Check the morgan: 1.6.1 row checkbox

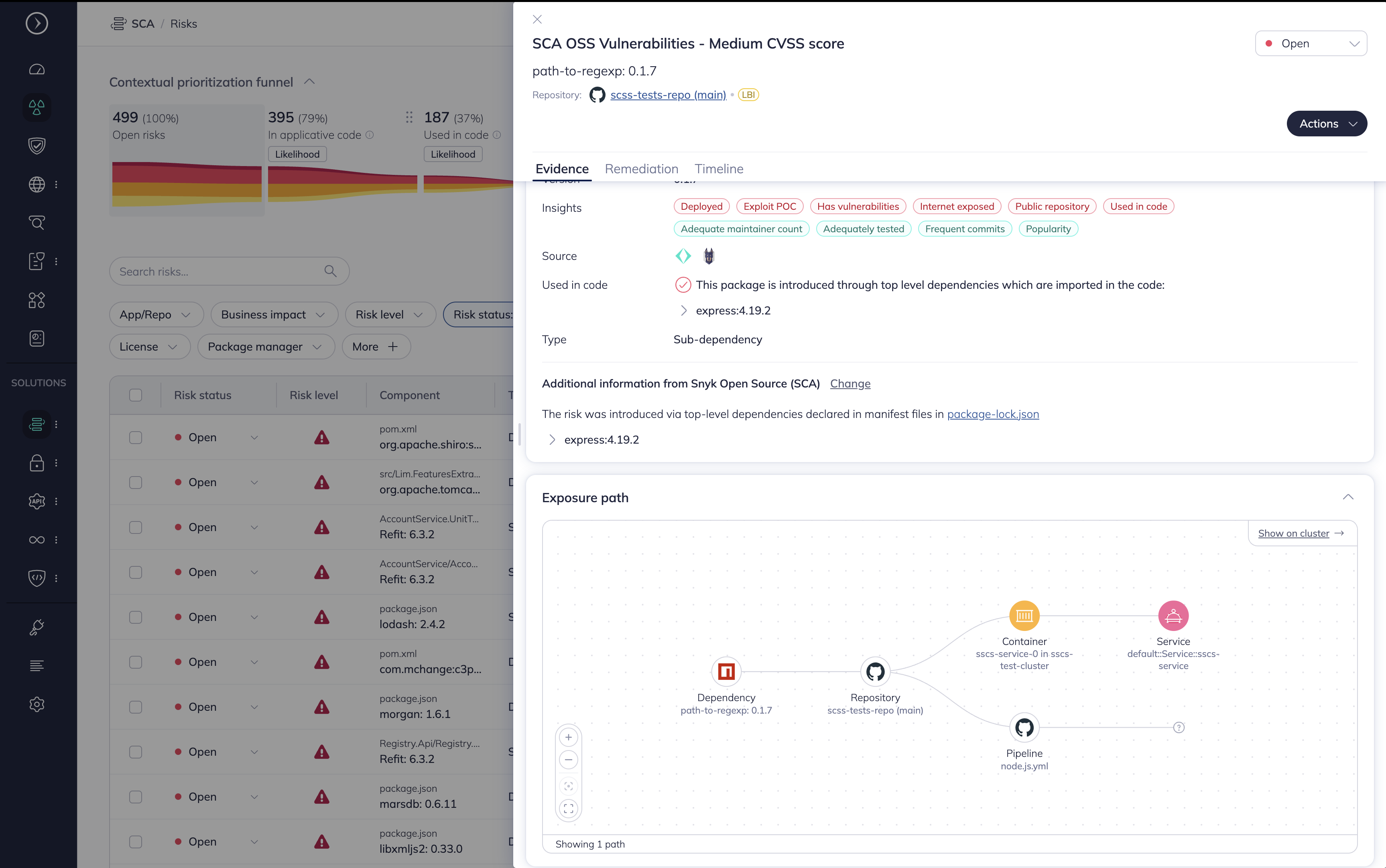(136, 707)
